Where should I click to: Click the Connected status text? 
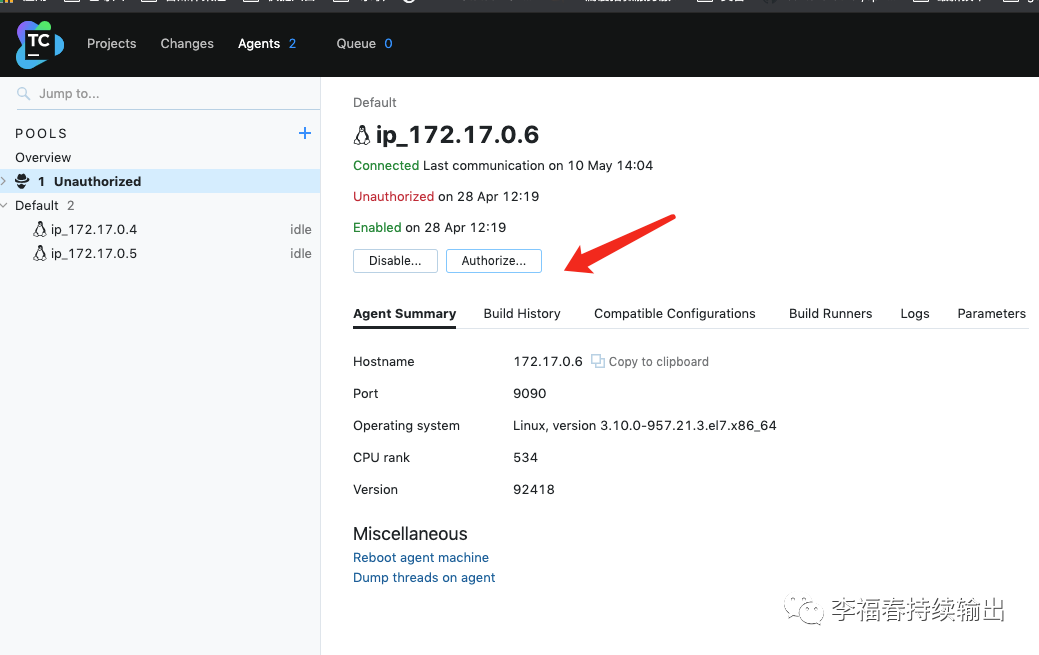pyautogui.click(x=386, y=166)
